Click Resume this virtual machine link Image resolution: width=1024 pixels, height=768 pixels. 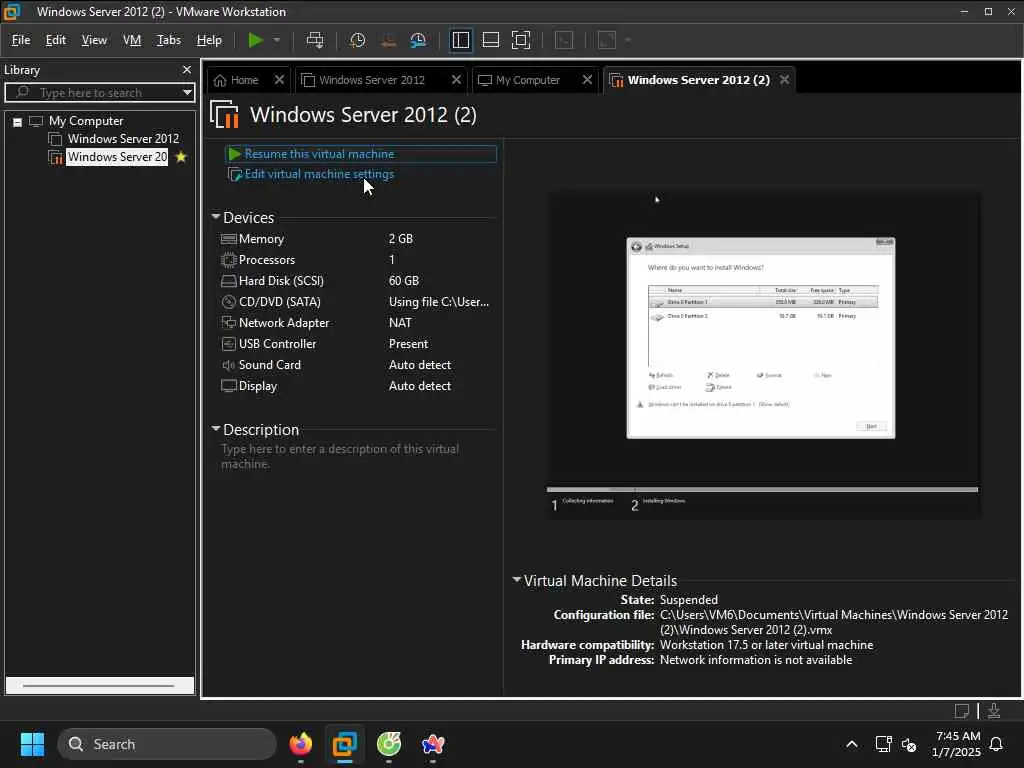tap(319, 154)
